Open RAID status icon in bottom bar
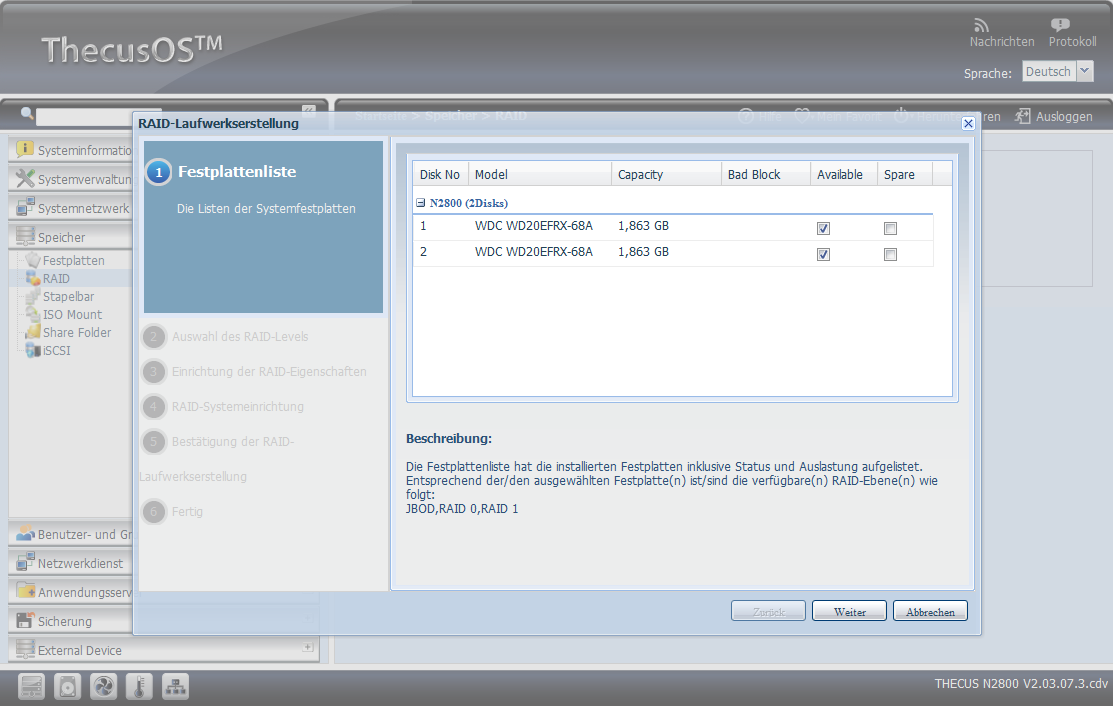The height and width of the screenshot is (706, 1113). click(31, 687)
